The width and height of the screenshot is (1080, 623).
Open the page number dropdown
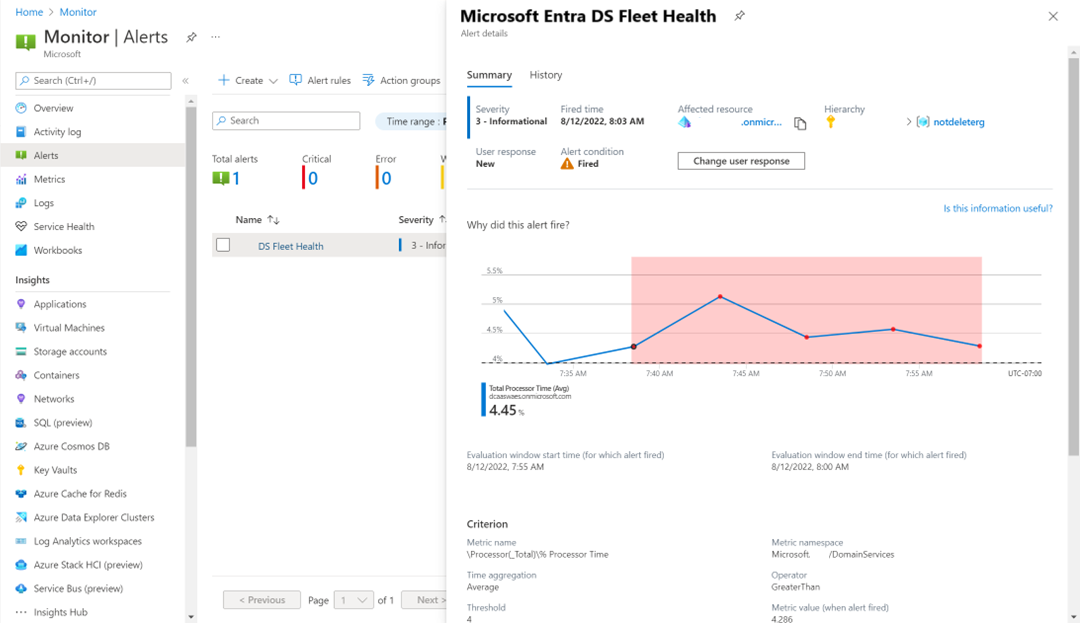point(355,600)
